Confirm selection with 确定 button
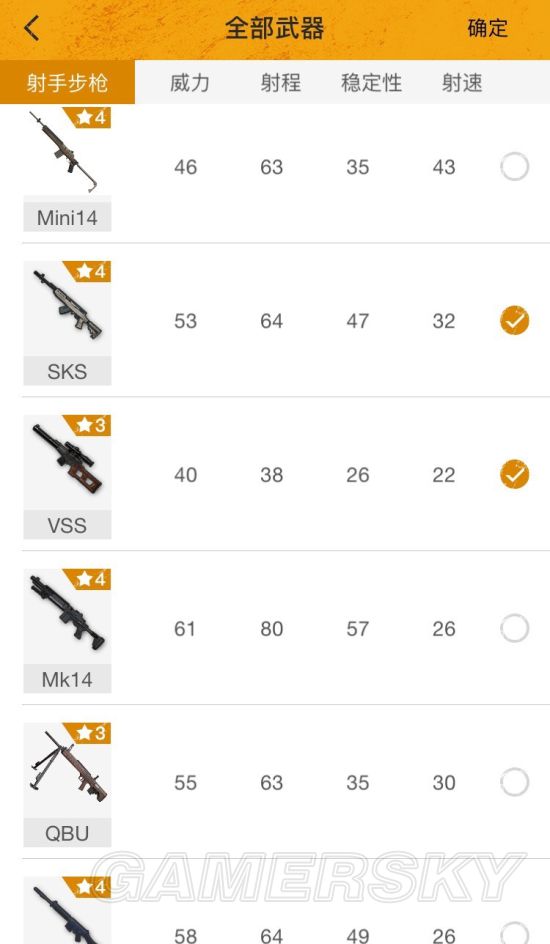 point(487,28)
